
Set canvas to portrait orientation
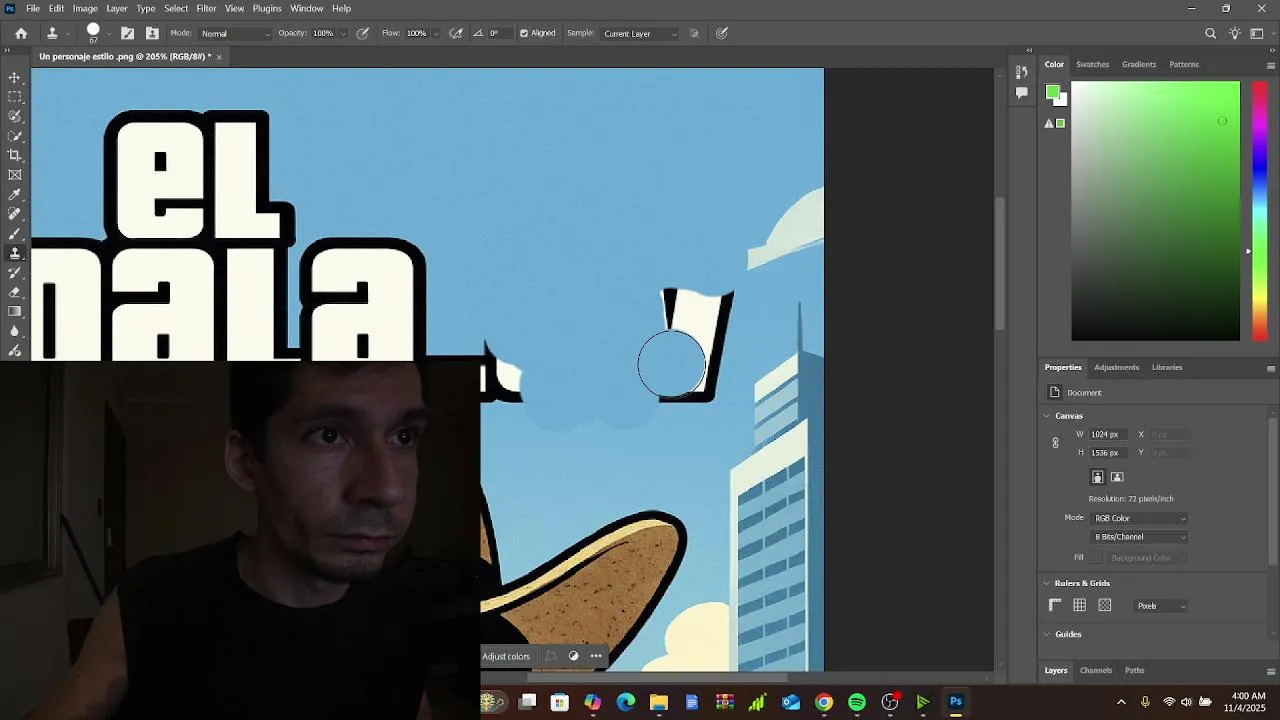pyautogui.click(x=1097, y=477)
